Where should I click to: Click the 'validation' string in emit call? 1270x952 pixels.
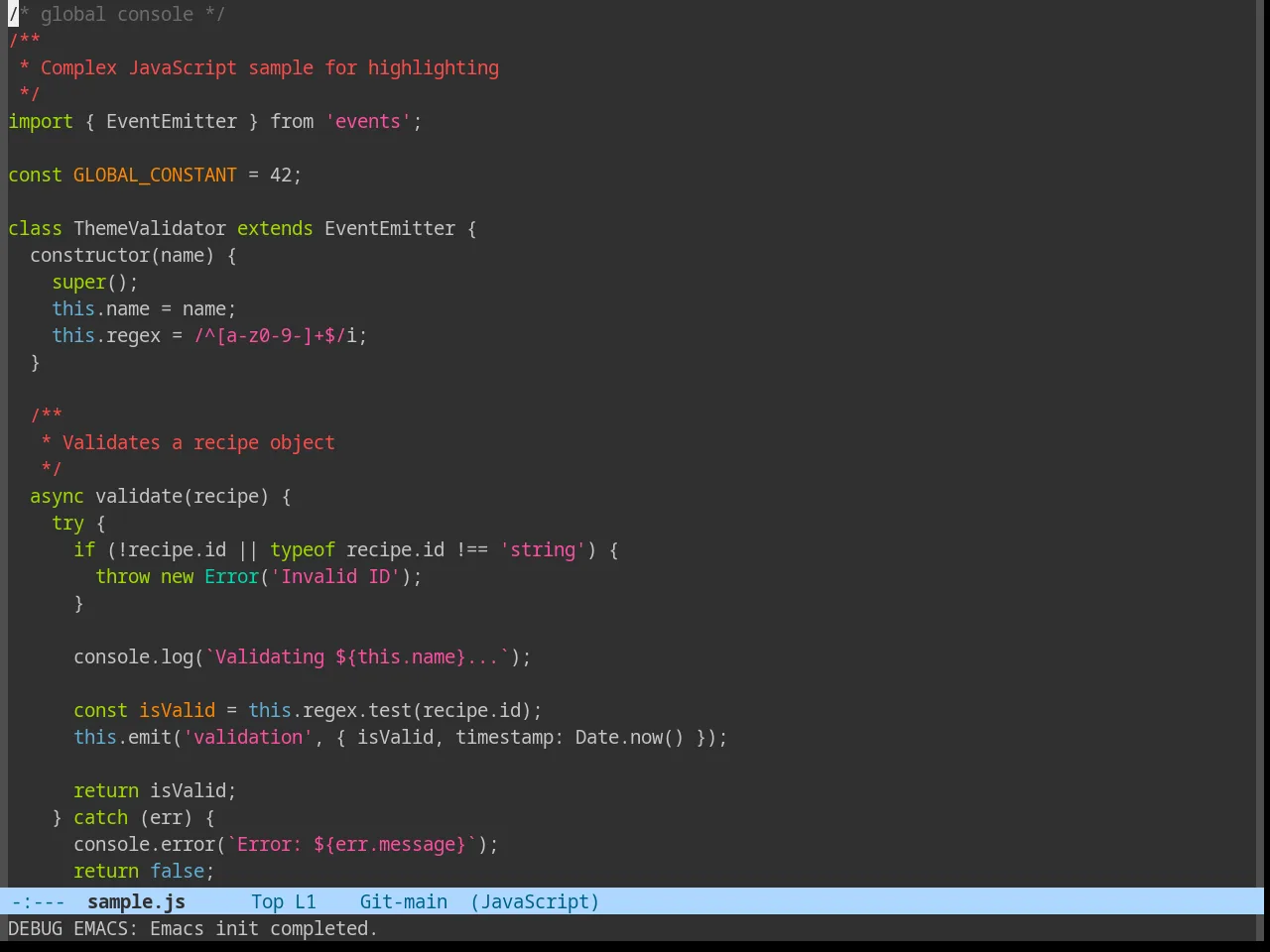click(248, 737)
